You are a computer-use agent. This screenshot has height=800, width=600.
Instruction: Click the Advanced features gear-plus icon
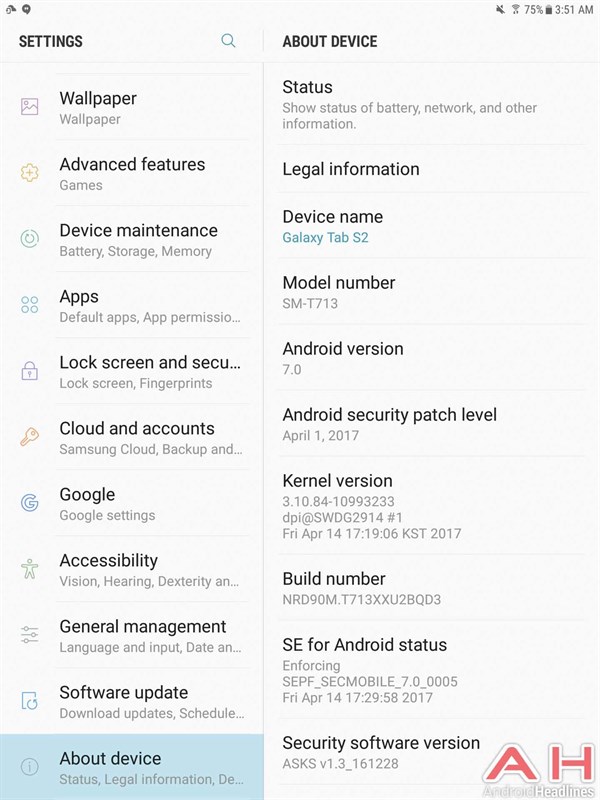click(30, 173)
